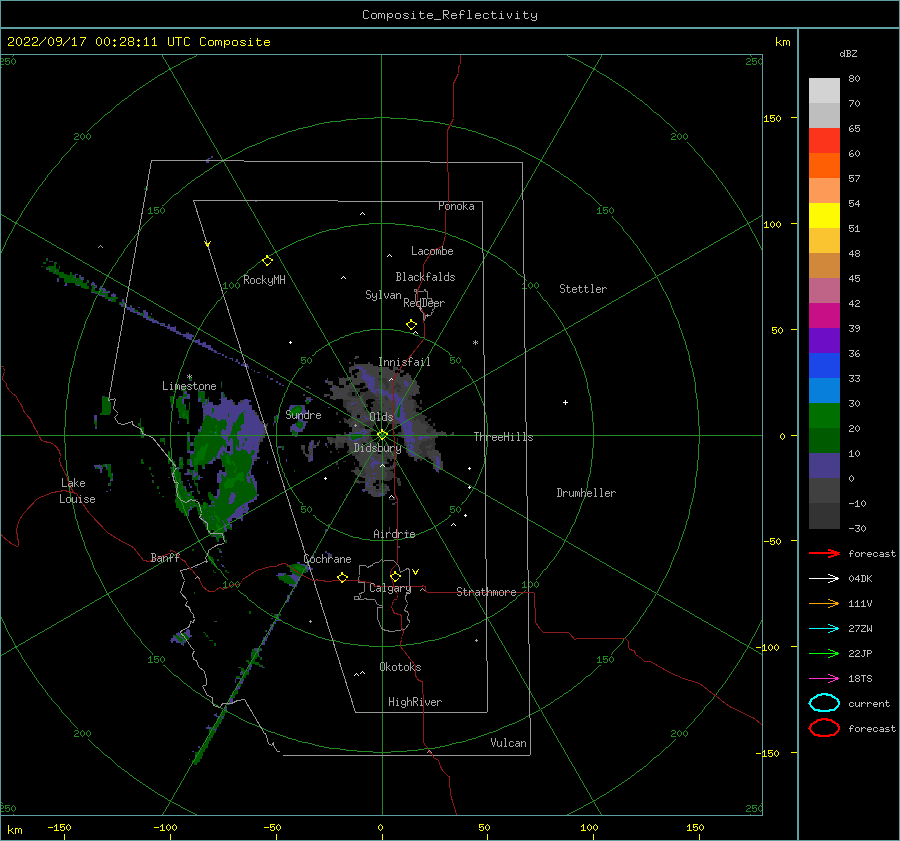Select the Vulcan label

point(508,743)
